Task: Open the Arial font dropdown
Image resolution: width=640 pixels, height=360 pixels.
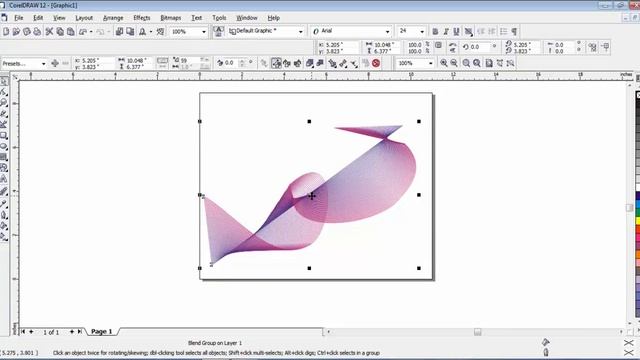Action: pos(387,31)
